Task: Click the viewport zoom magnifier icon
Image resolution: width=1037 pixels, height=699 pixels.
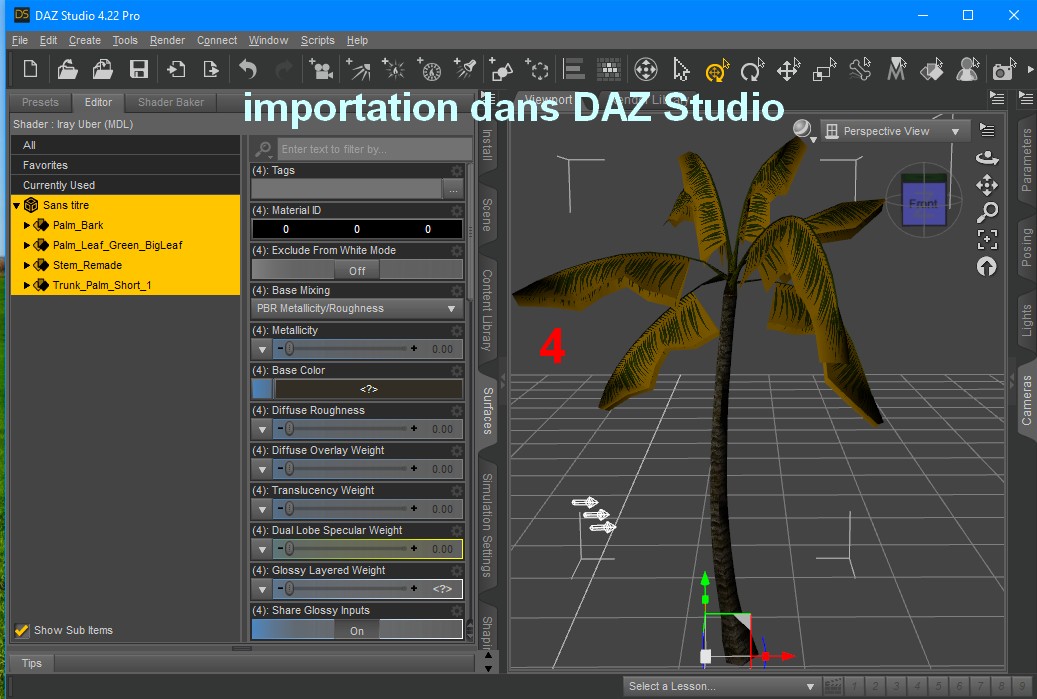Action: click(987, 212)
